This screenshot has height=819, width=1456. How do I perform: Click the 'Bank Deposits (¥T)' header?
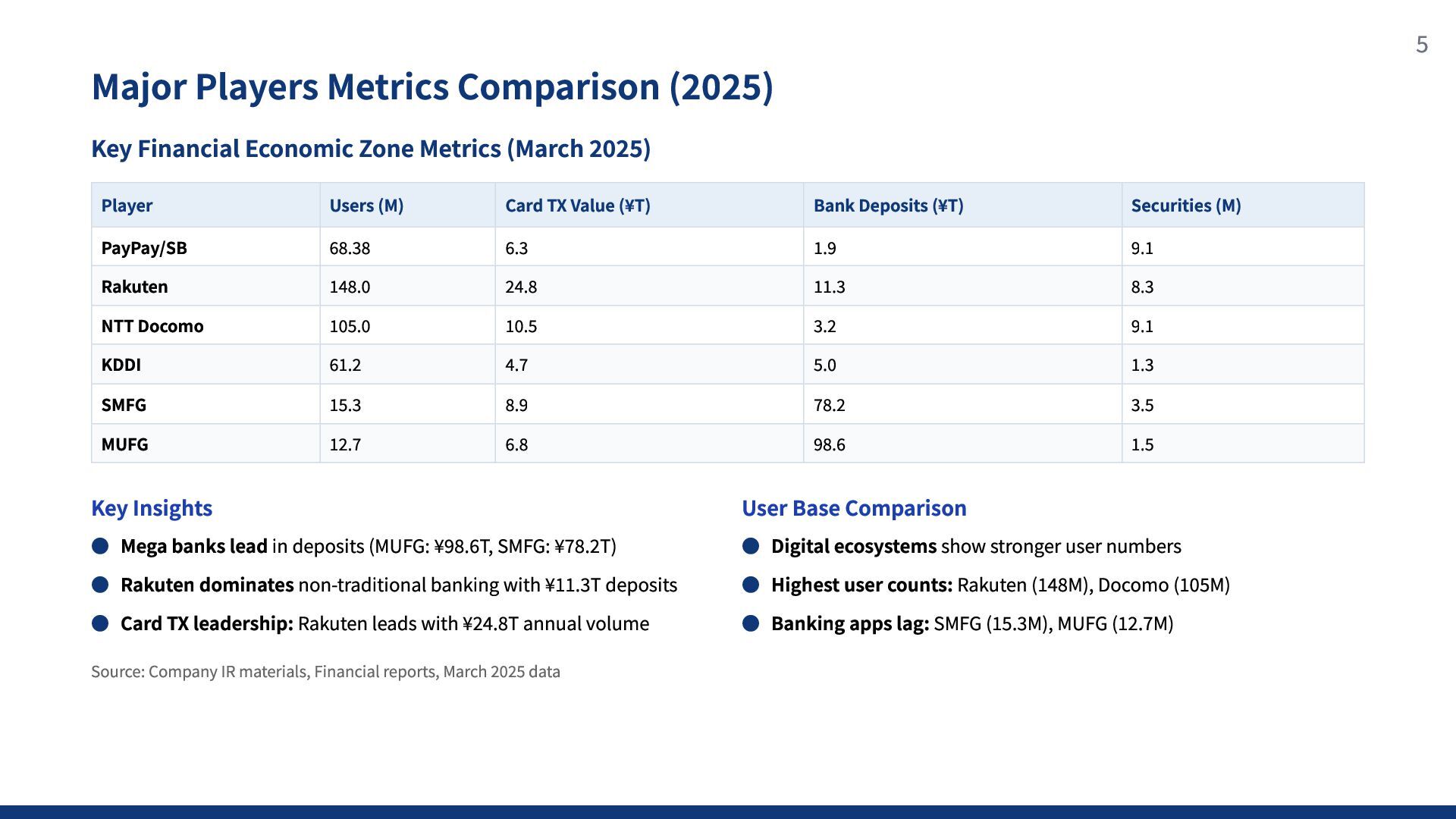888,206
